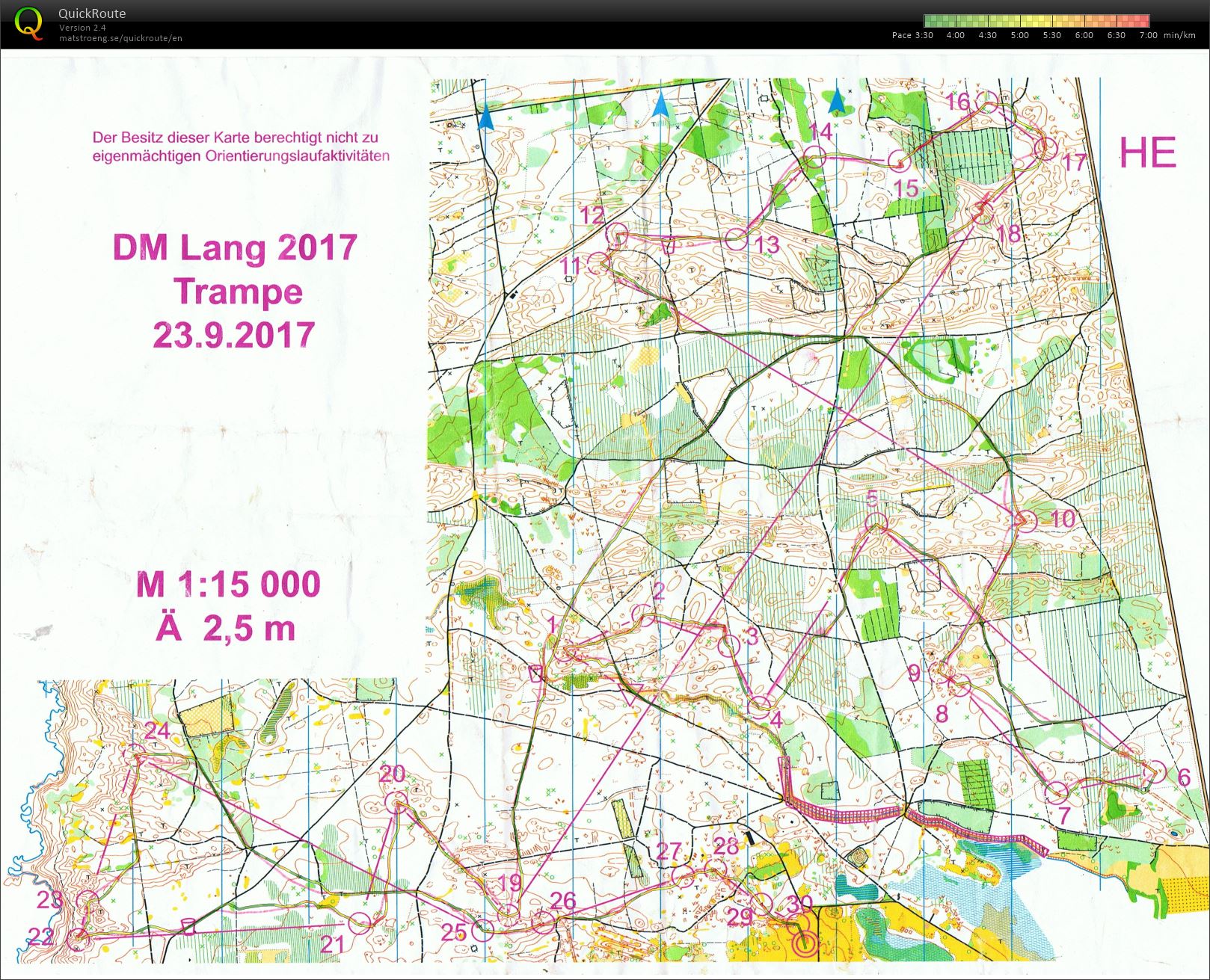
Task: Click the "HE" class label
Action: click(1146, 152)
